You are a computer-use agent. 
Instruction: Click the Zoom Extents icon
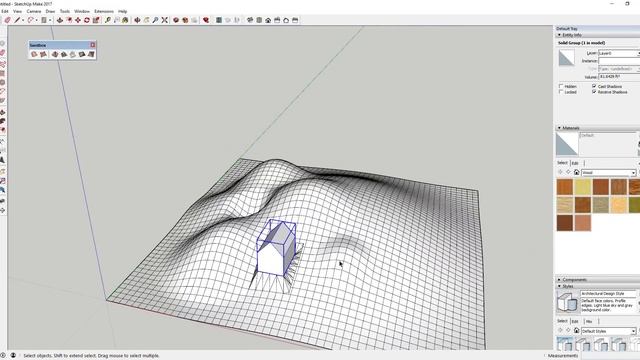164,20
